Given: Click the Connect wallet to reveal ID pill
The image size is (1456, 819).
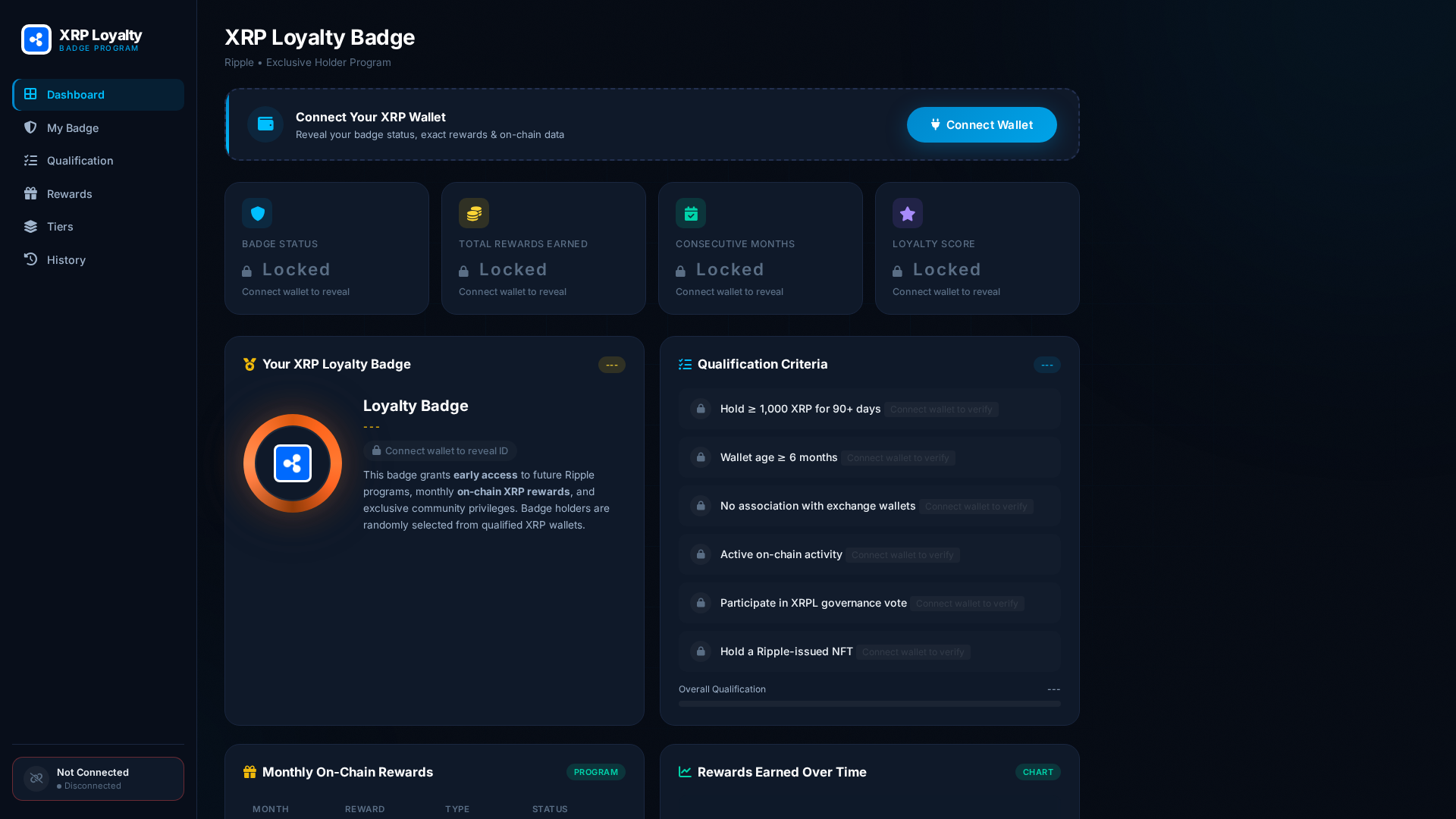Looking at the screenshot, I should (x=440, y=450).
